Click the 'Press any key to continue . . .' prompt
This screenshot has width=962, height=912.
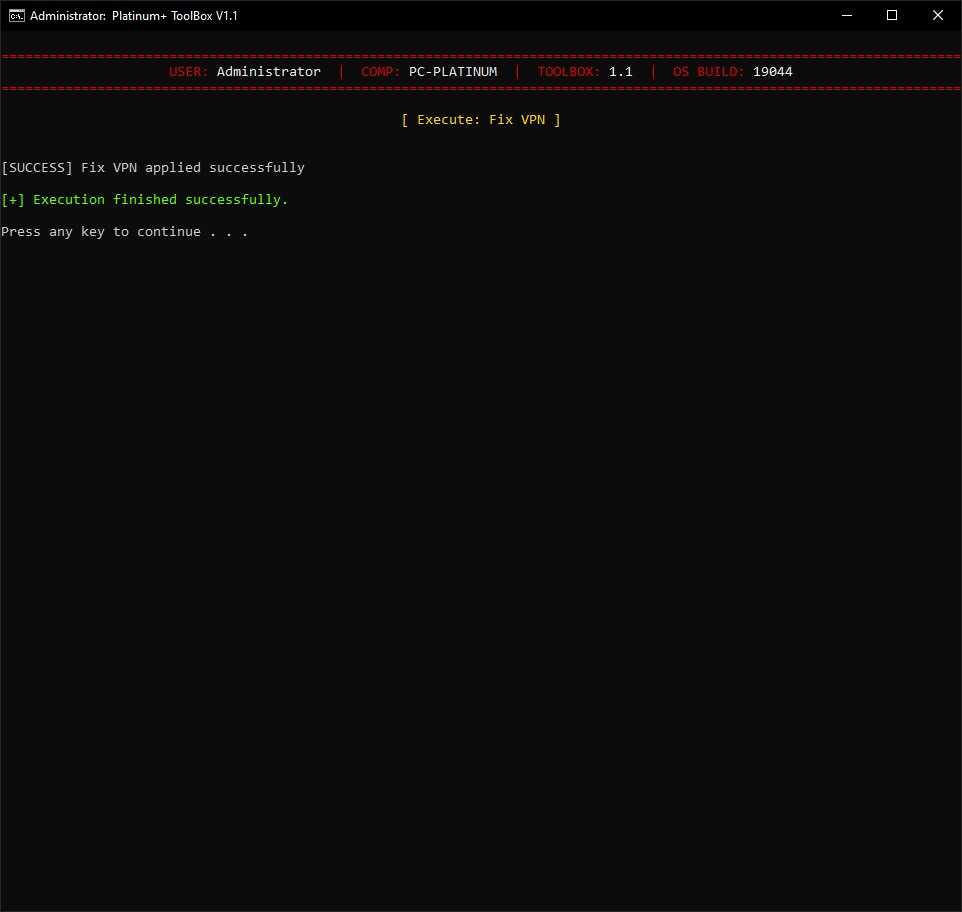tap(125, 232)
